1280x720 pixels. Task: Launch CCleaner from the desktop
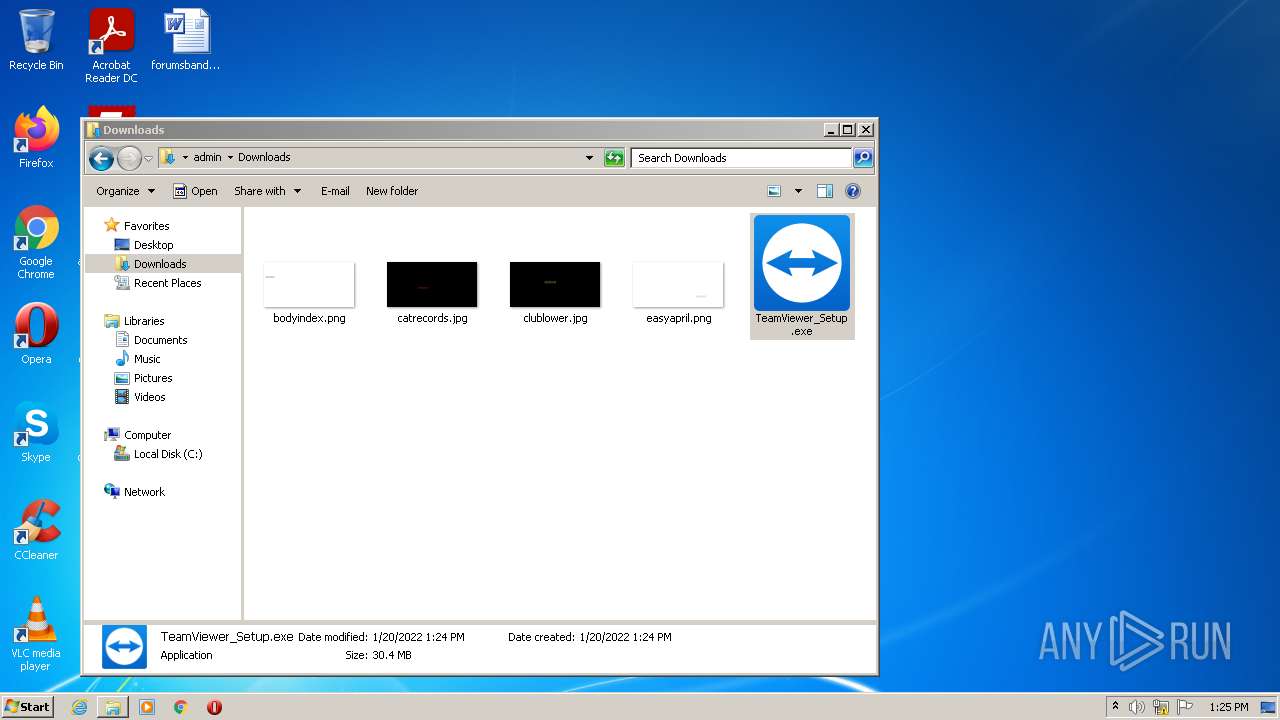(x=36, y=530)
